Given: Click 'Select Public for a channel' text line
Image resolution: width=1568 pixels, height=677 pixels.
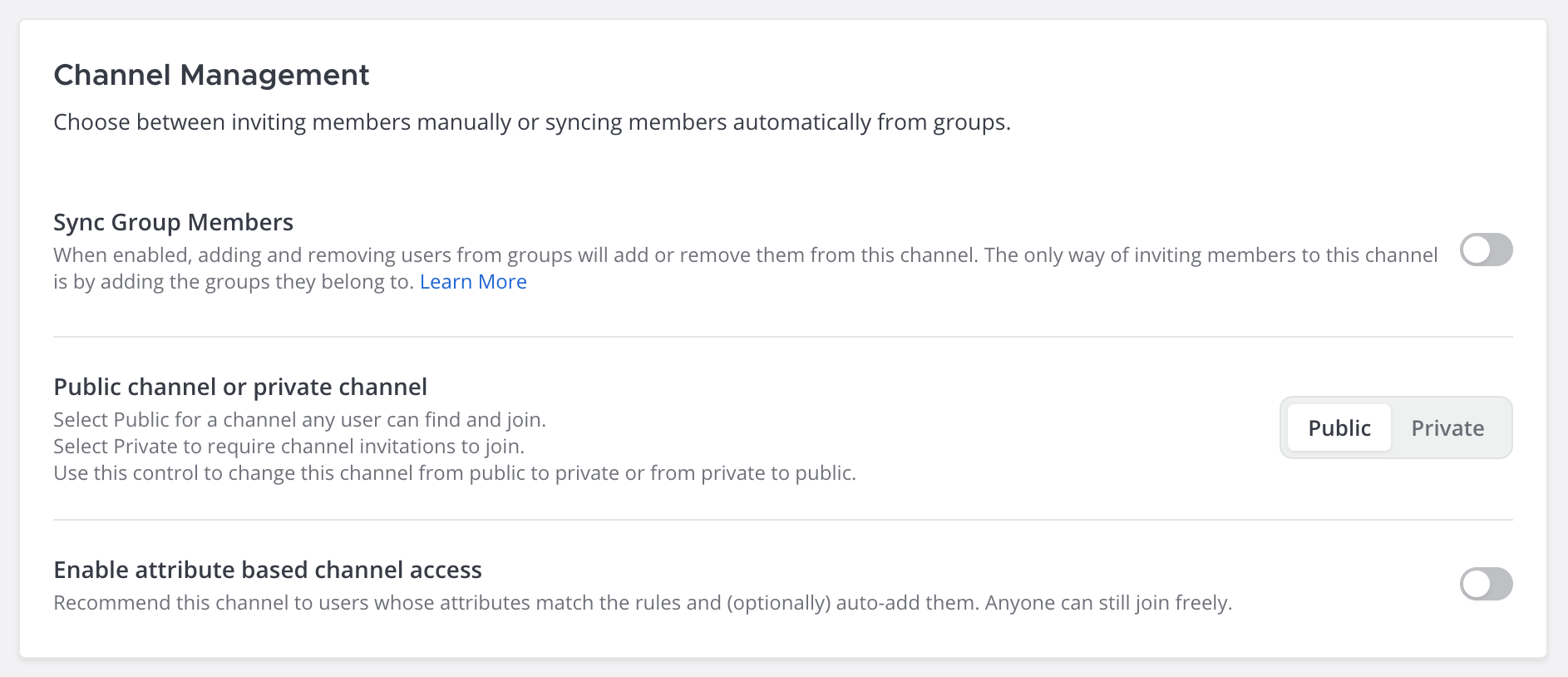Looking at the screenshot, I should tap(299, 420).
